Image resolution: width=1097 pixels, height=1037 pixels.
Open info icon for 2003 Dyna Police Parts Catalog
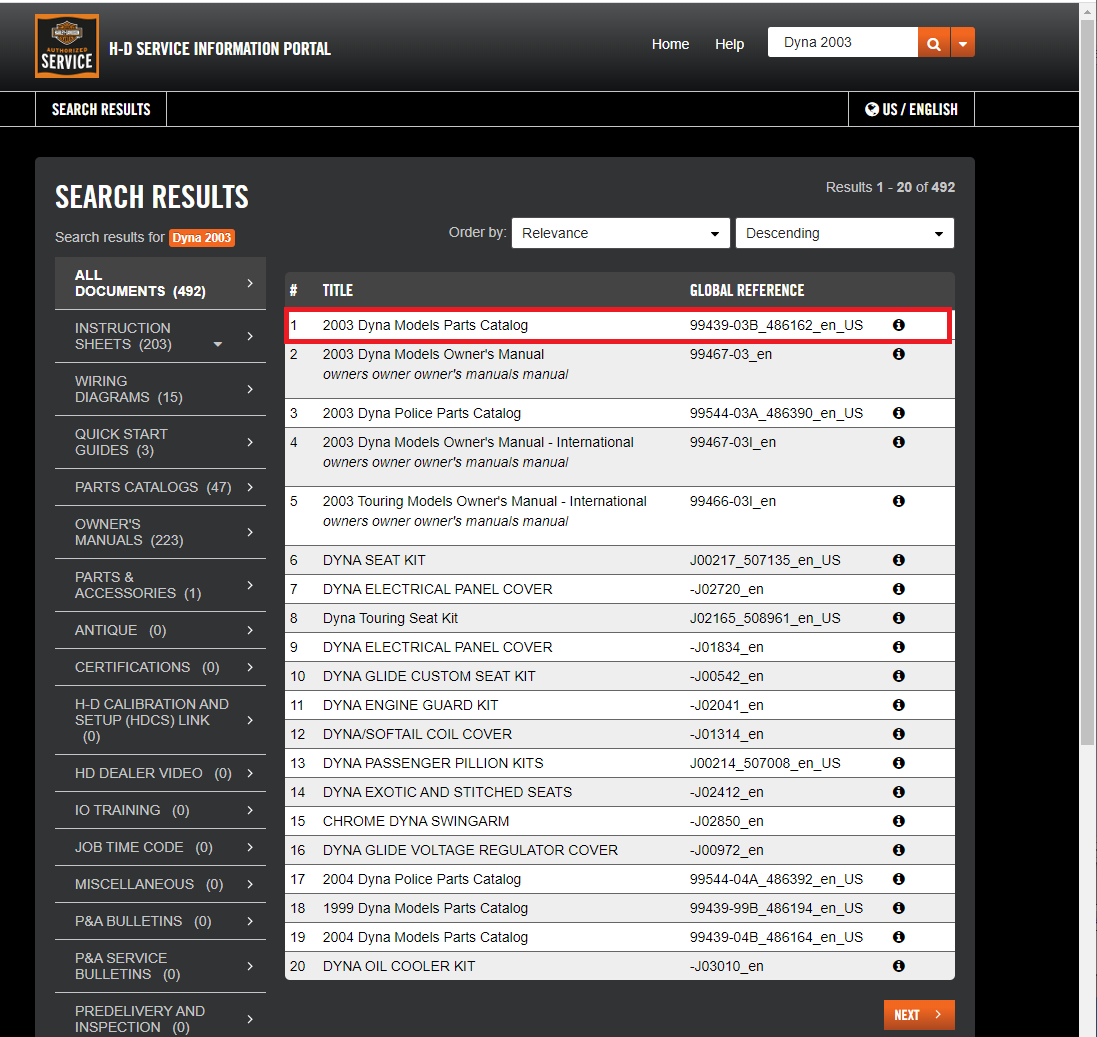pos(898,413)
